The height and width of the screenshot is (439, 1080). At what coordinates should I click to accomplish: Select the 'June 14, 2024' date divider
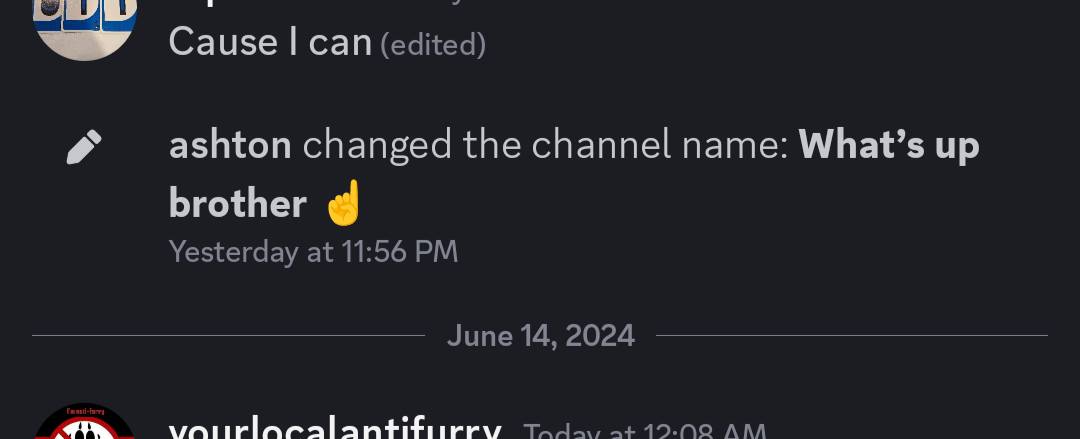(x=540, y=335)
